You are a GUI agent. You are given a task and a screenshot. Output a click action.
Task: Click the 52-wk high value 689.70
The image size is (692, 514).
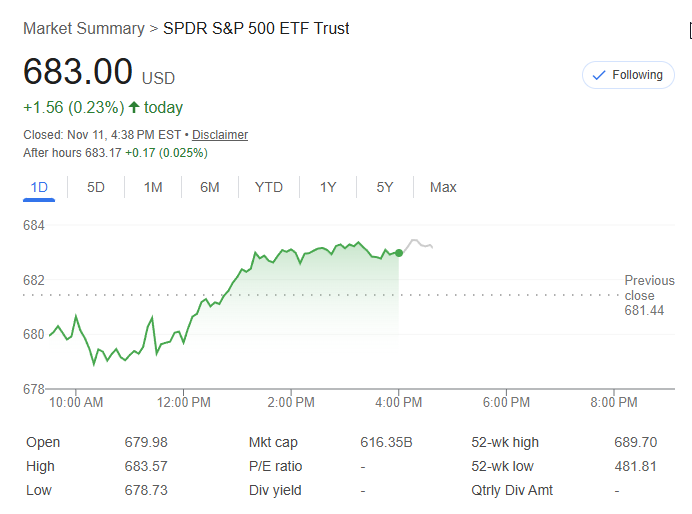pyautogui.click(x=635, y=442)
